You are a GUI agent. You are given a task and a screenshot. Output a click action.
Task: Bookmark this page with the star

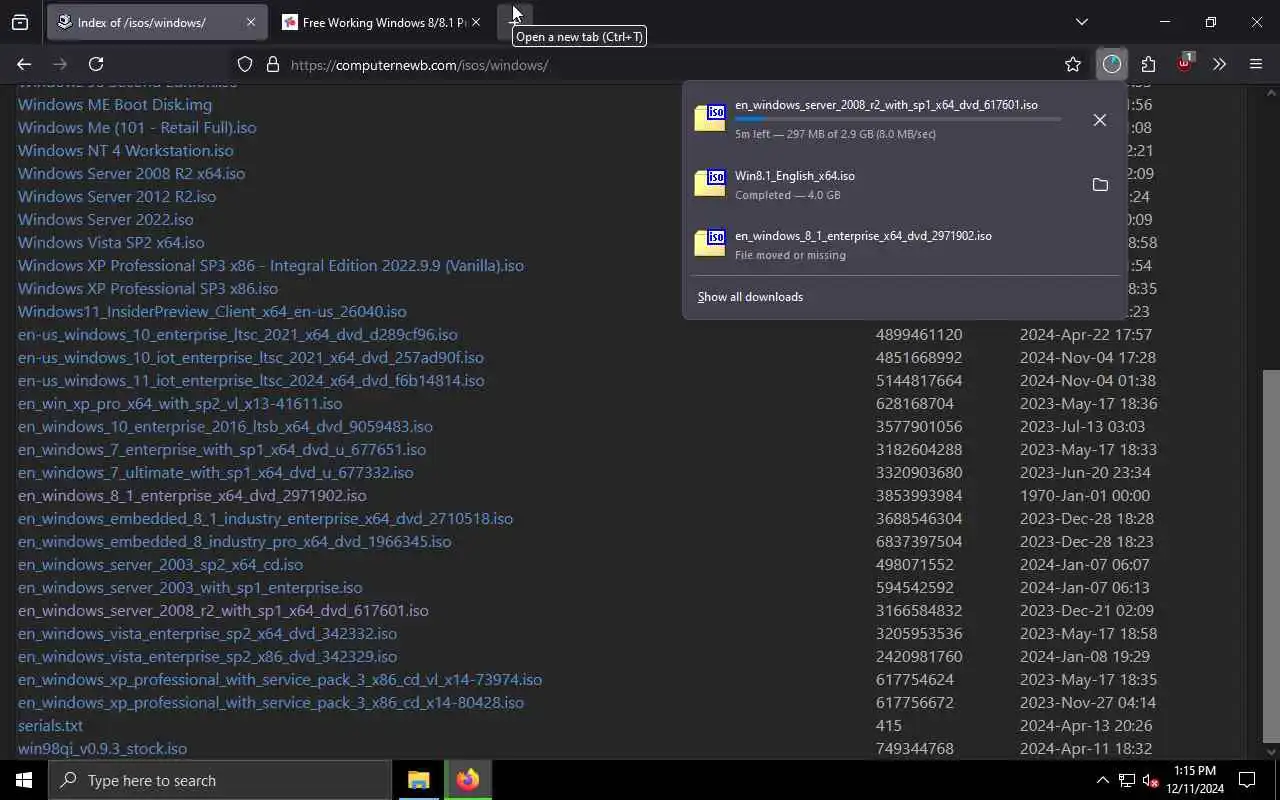coord(1073,64)
